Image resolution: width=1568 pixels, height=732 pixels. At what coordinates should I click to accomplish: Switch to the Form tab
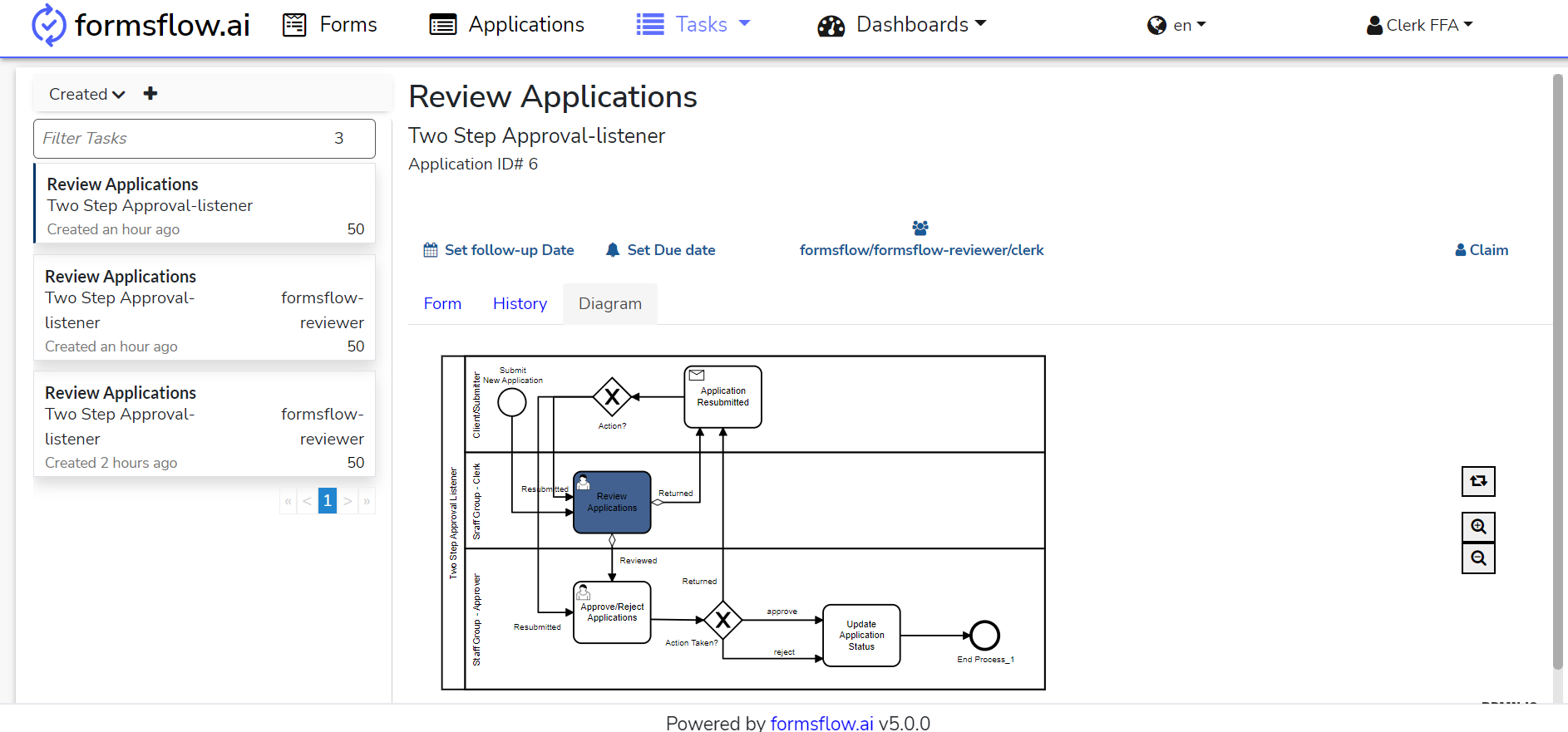tap(442, 304)
